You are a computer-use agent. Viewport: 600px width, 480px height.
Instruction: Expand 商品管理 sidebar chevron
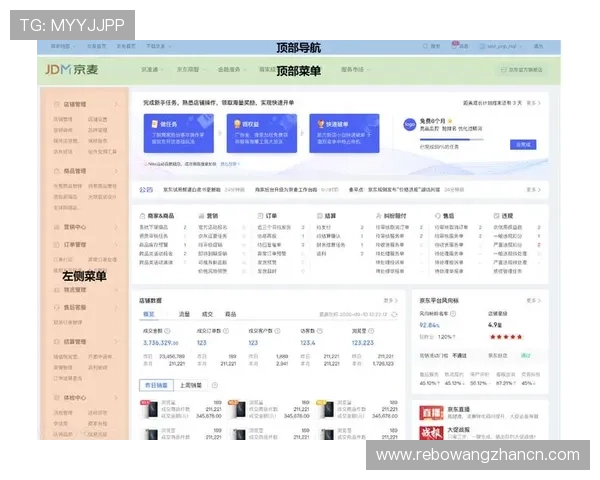[x=116, y=171]
